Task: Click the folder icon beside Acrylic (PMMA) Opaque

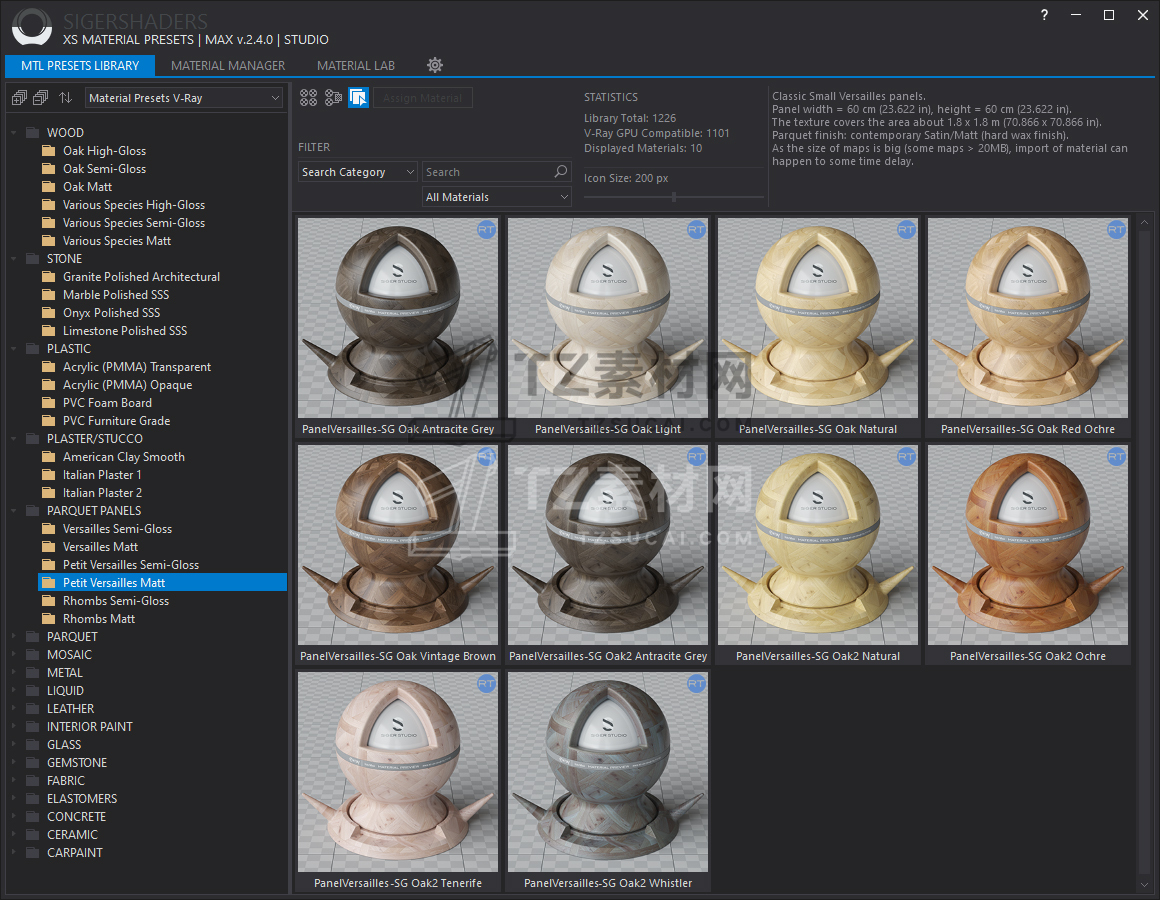Action: [x=49, y=385]
